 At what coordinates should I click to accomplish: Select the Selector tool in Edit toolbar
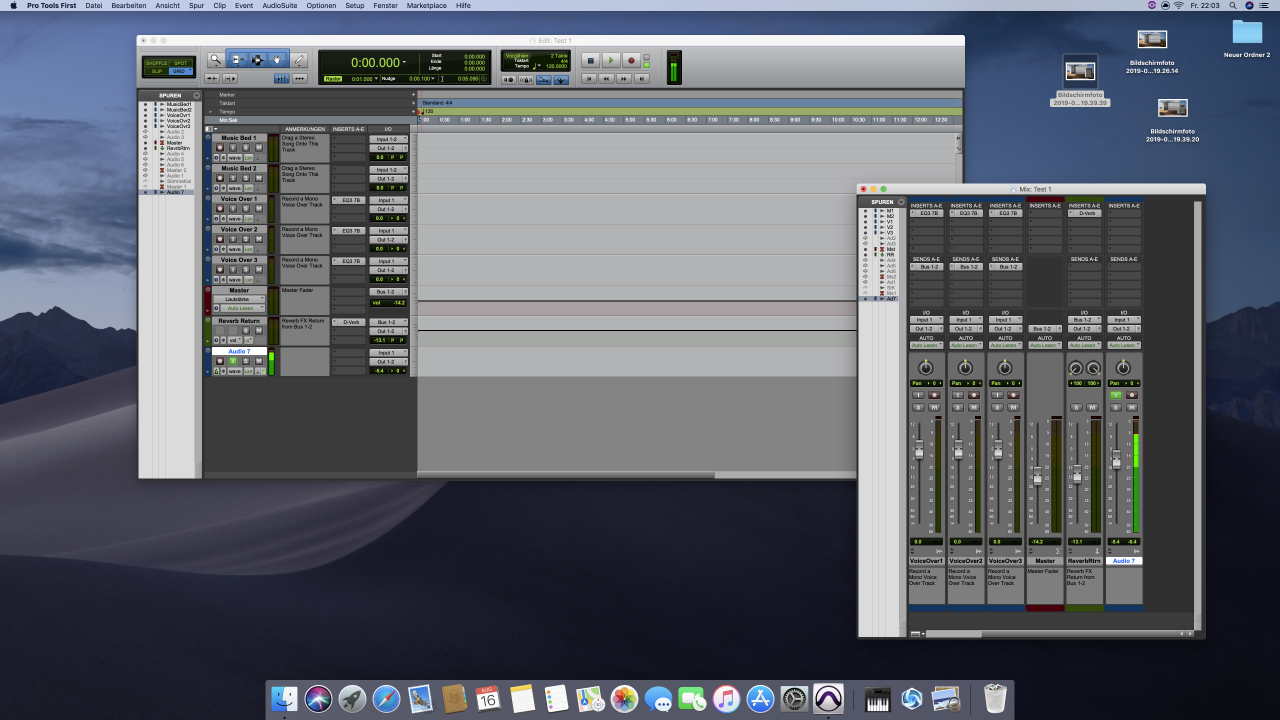pyautogui.click(x=258, y=60)
